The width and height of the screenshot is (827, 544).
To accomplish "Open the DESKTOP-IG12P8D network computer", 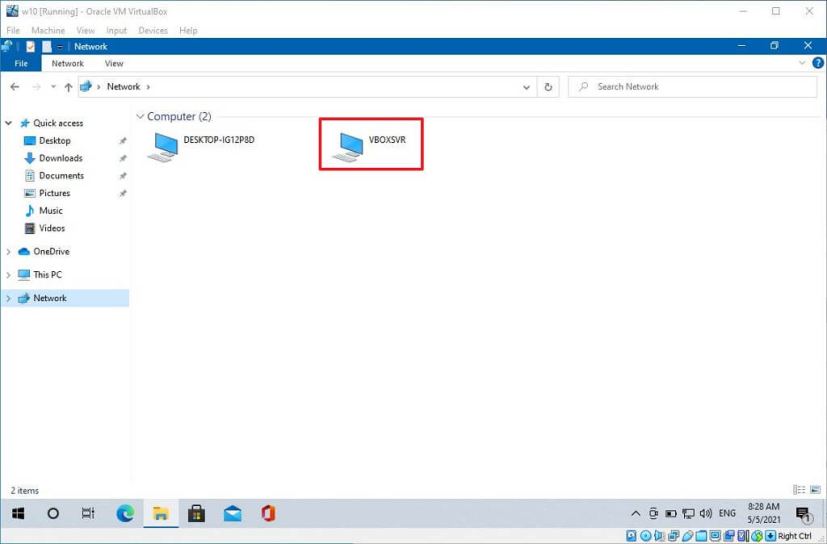I will click(201, 146).
